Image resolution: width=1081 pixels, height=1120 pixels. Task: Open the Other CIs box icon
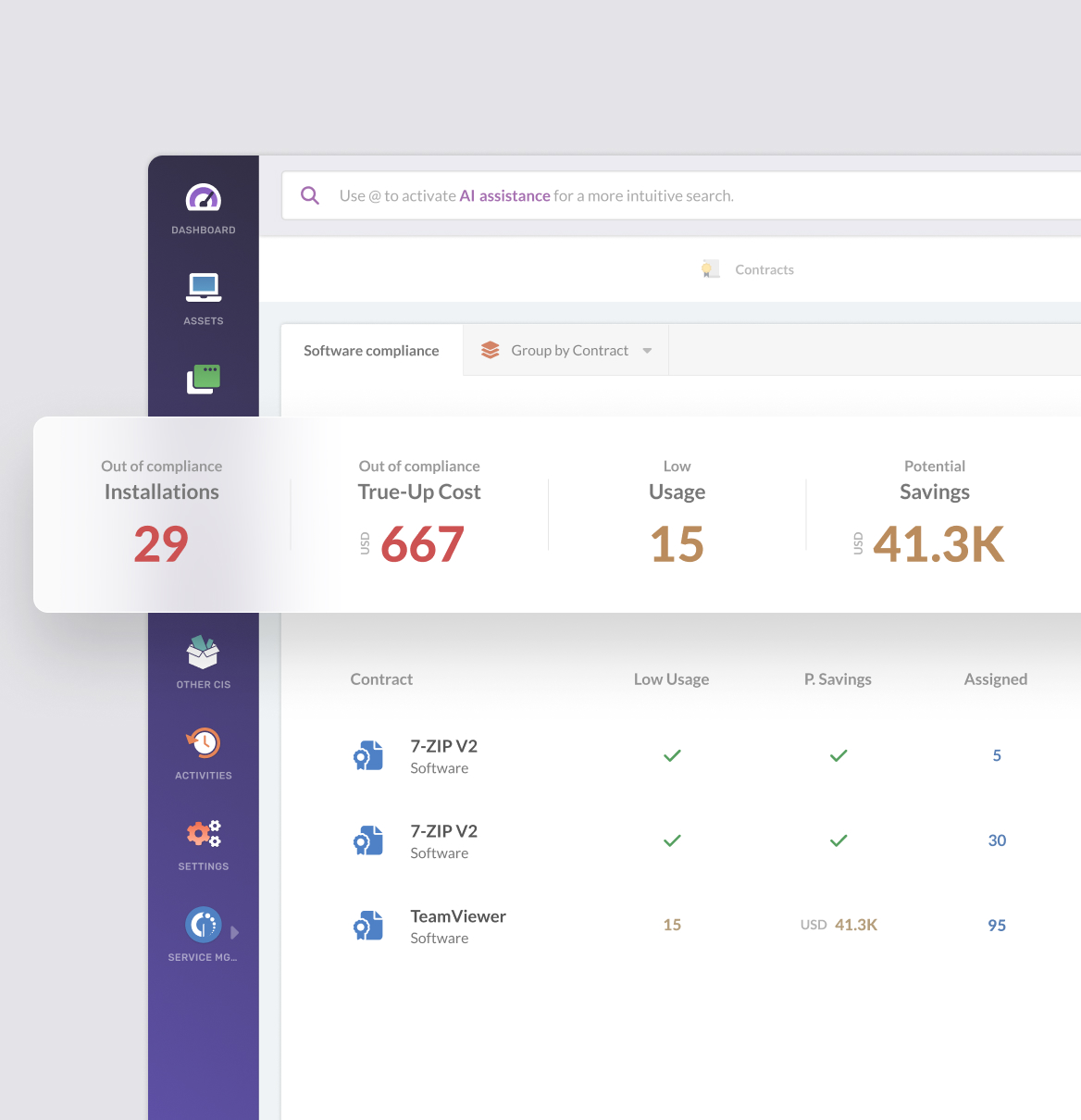click(x=203, y=653)
